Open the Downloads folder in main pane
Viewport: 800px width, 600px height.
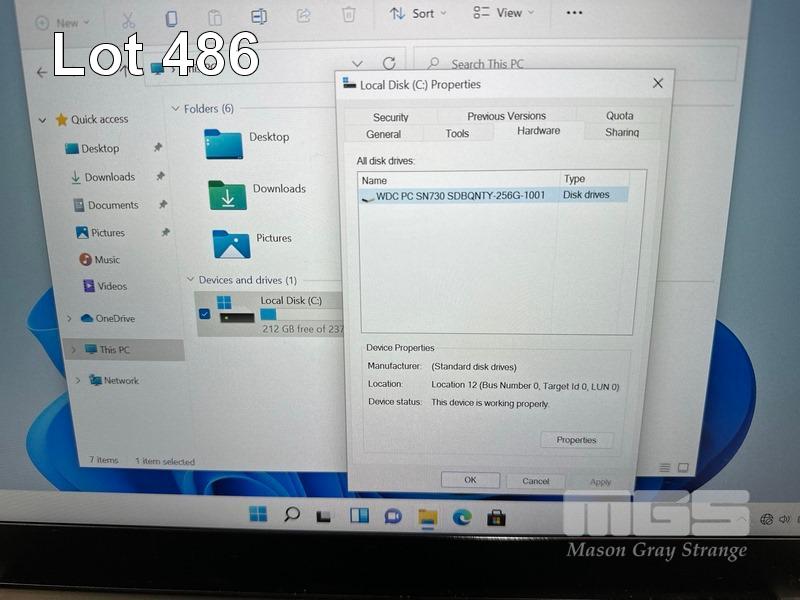[227, 194]
